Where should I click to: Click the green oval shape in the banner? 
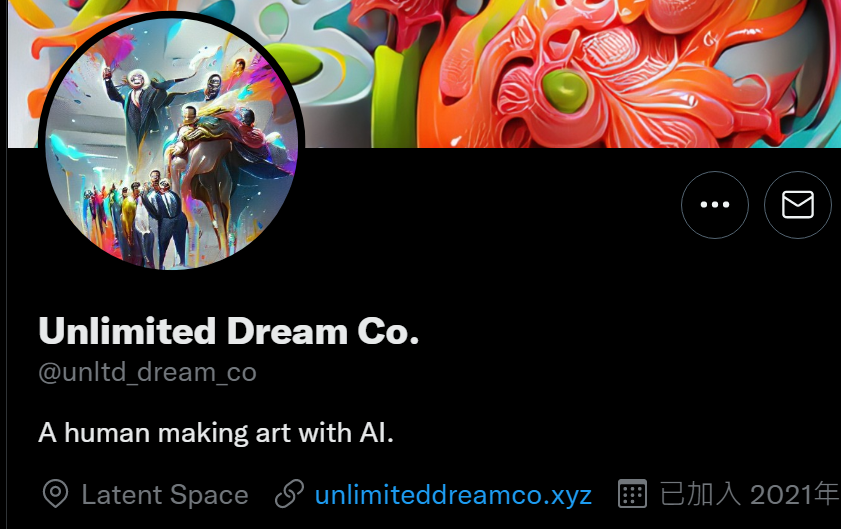[564, 90]
